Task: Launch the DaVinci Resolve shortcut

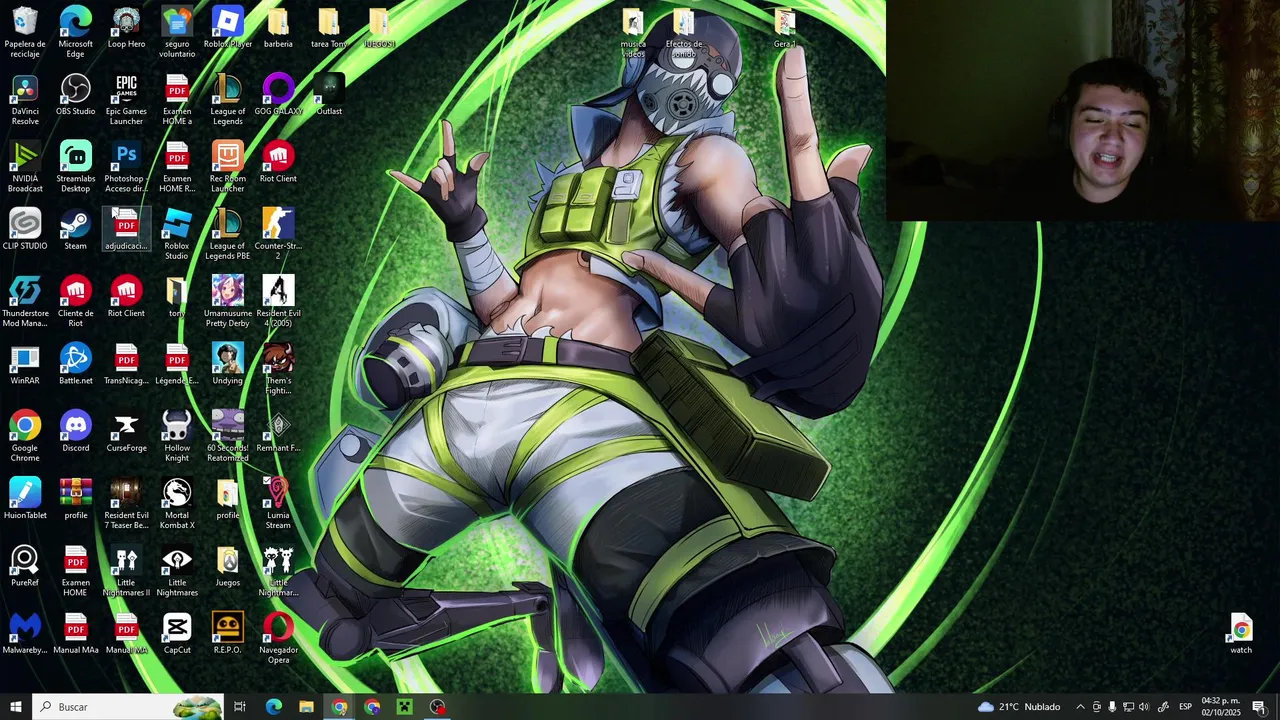Action: coord(25,100)
